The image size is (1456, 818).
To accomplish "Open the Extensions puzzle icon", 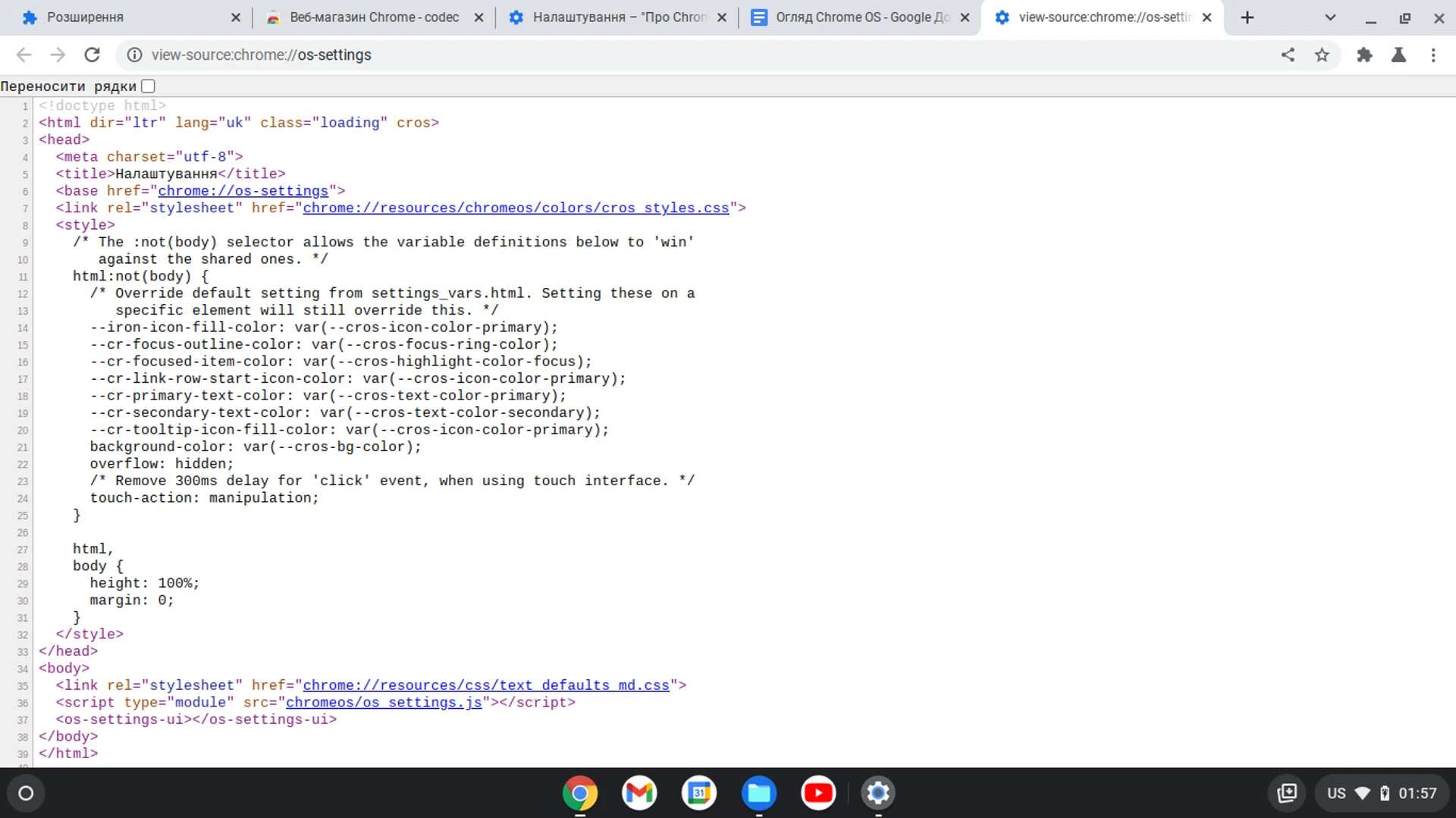I will coord(1364,55).
